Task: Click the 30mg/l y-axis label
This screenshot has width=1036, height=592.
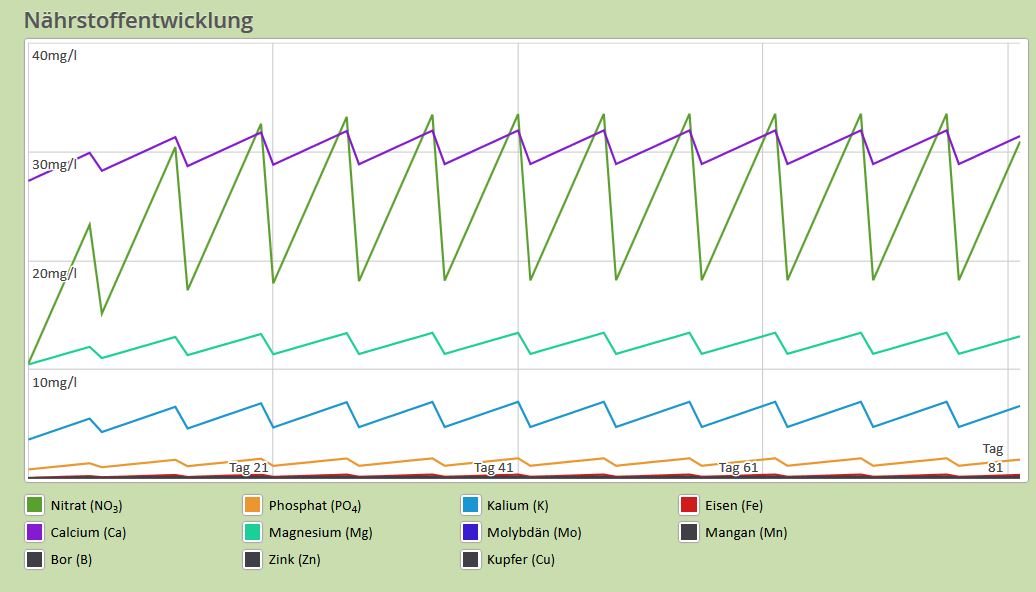Action: click(54, 164)
